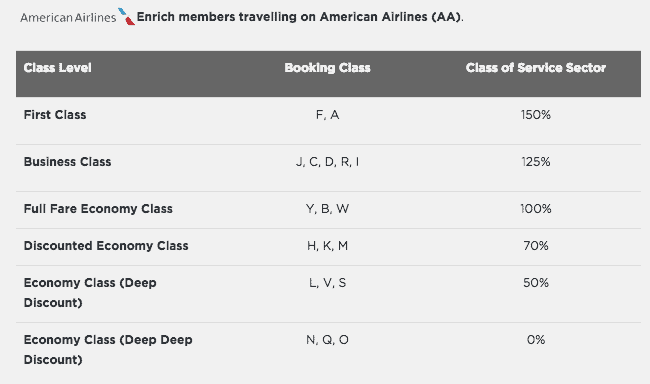
Task: Click the Enrich members travelling heading text
Action: tap(300, 17)
